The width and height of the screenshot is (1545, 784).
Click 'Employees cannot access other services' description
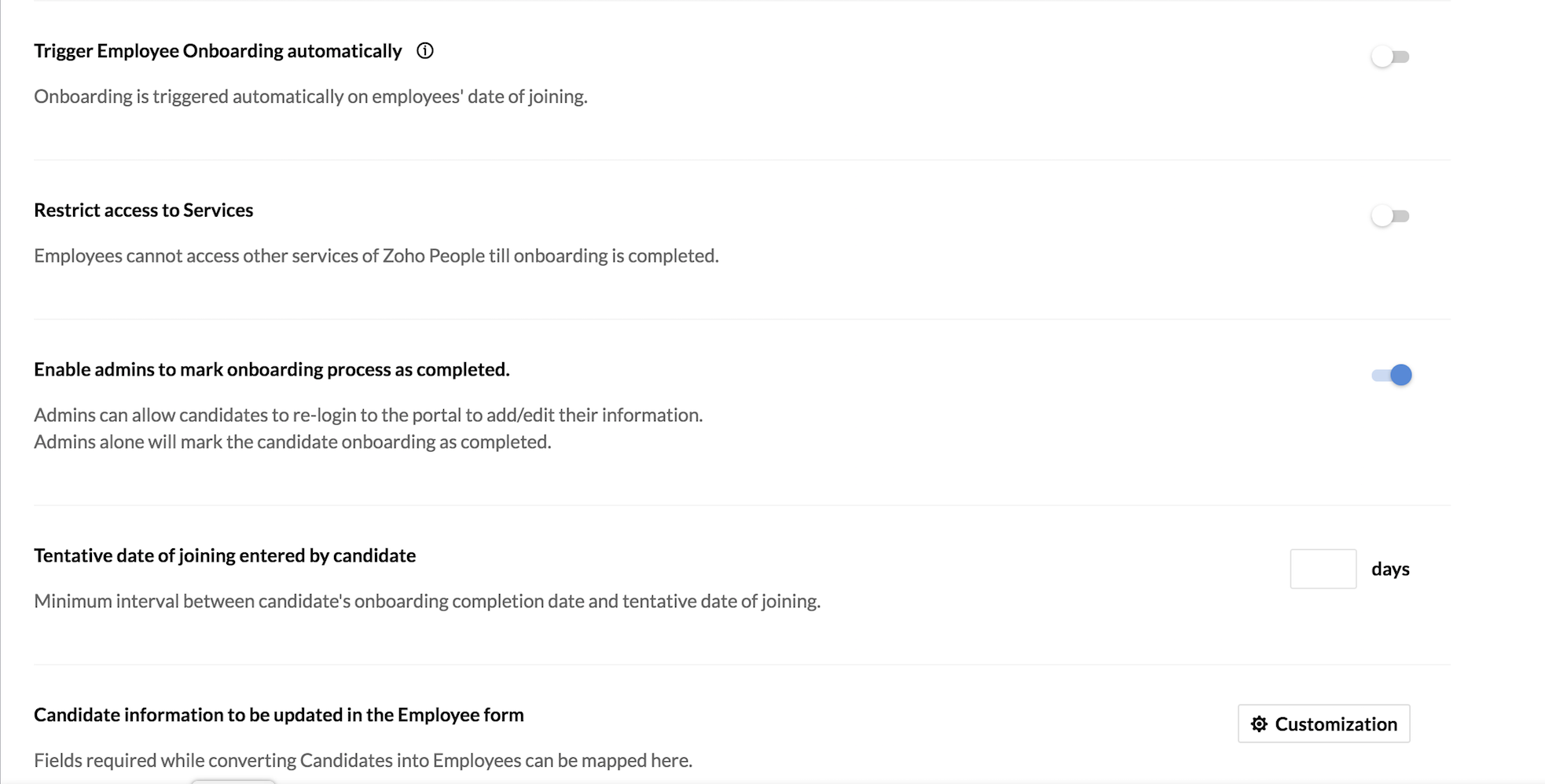(376, 256)
